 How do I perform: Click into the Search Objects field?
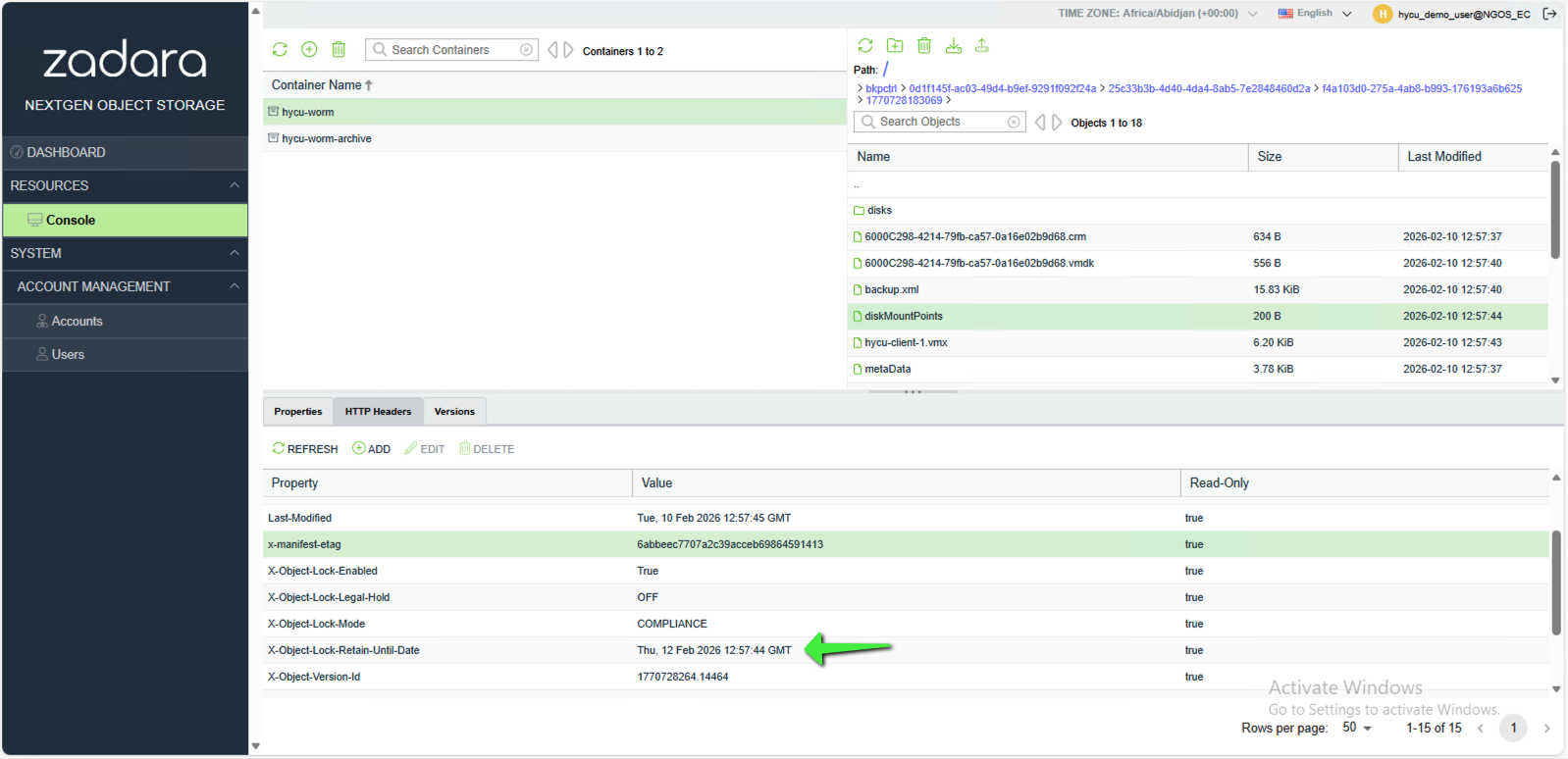click(940, 122)
